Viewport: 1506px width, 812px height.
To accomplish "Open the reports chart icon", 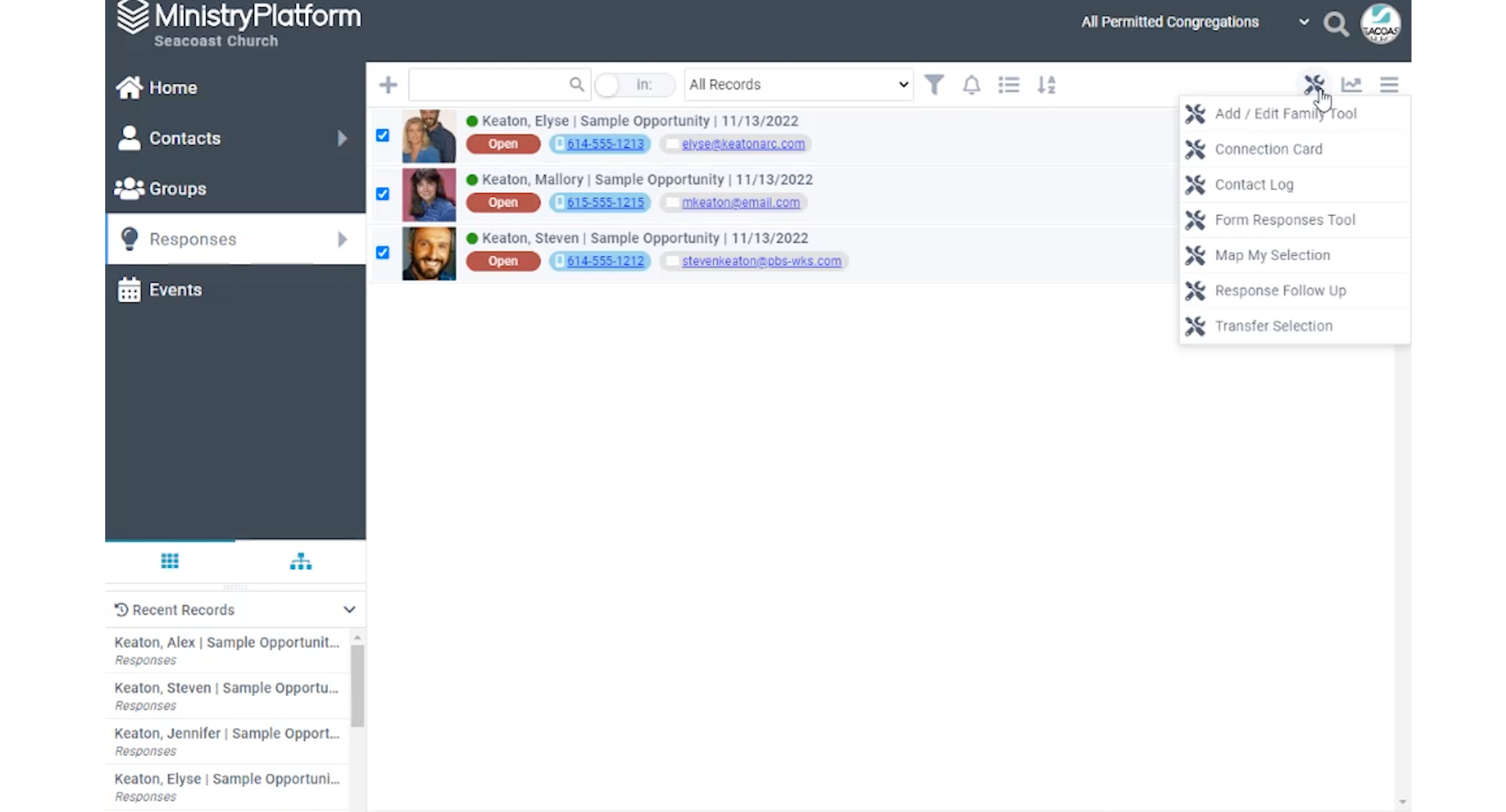I will point(1351,84).
